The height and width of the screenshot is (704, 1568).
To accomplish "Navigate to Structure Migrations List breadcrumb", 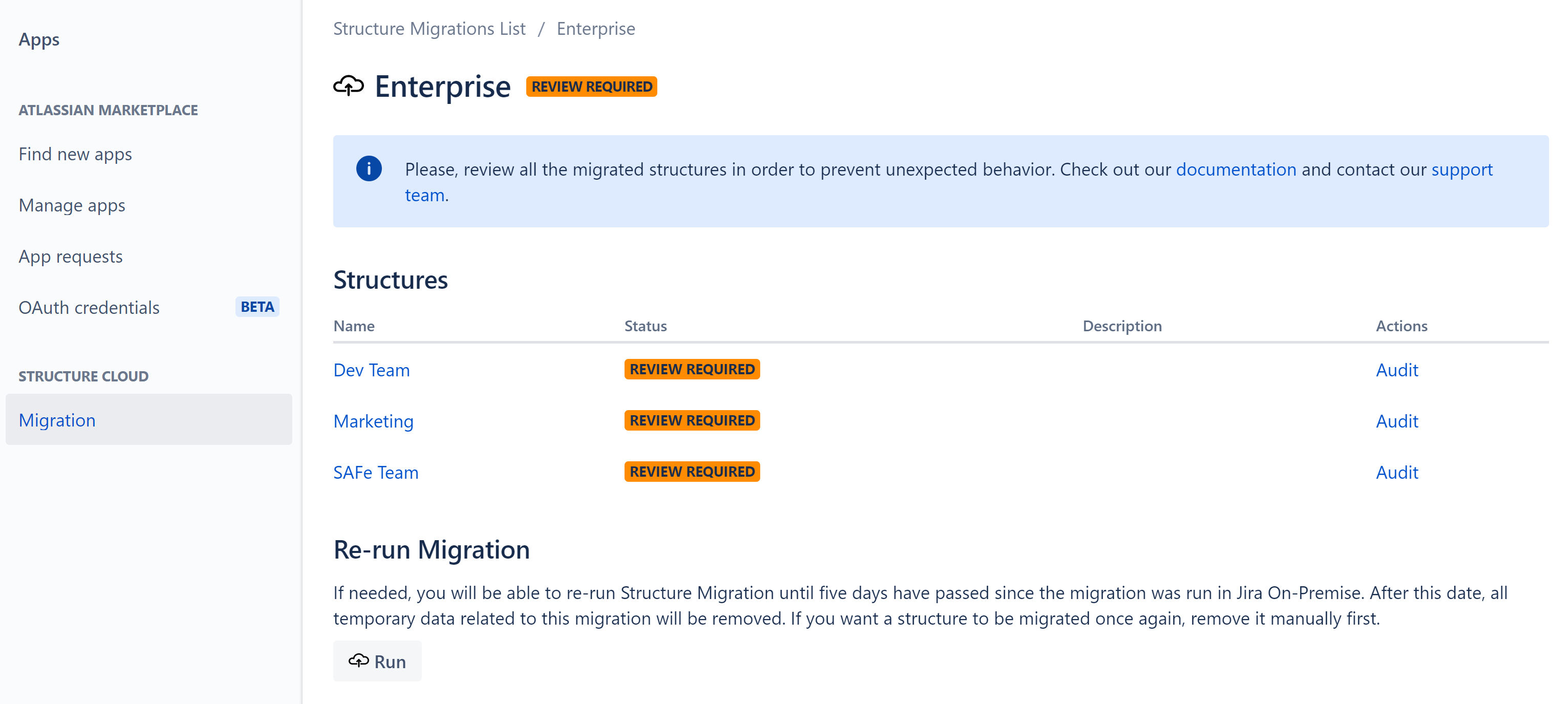I will [x=429, y=28].
